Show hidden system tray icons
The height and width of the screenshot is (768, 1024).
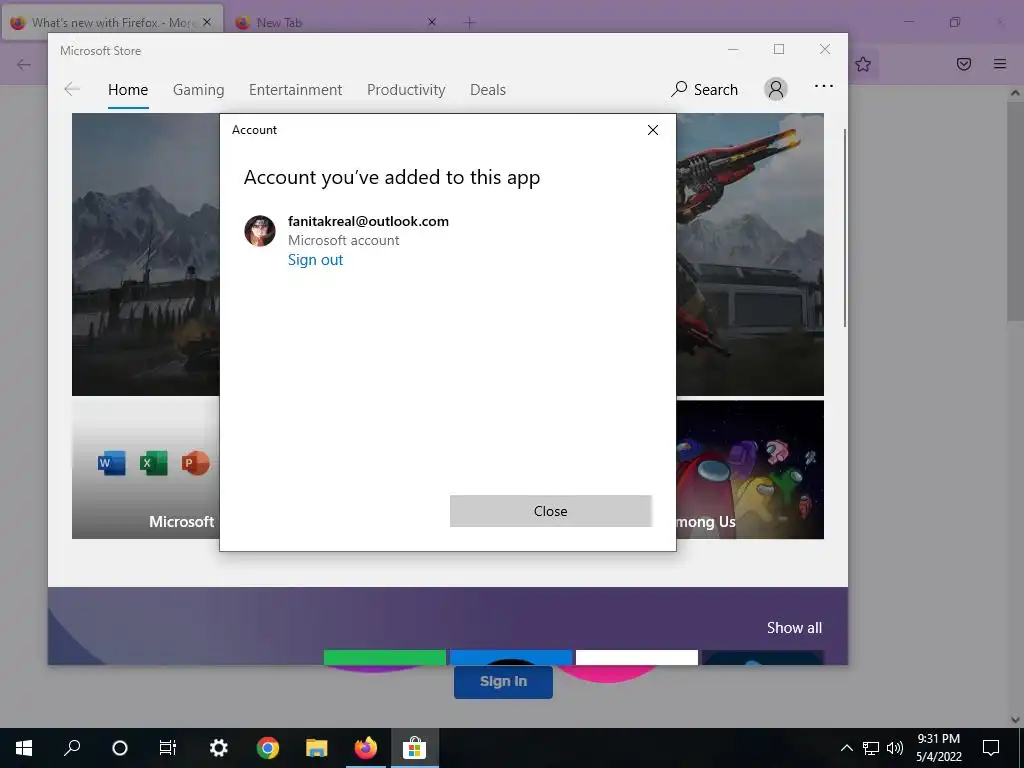846,748
